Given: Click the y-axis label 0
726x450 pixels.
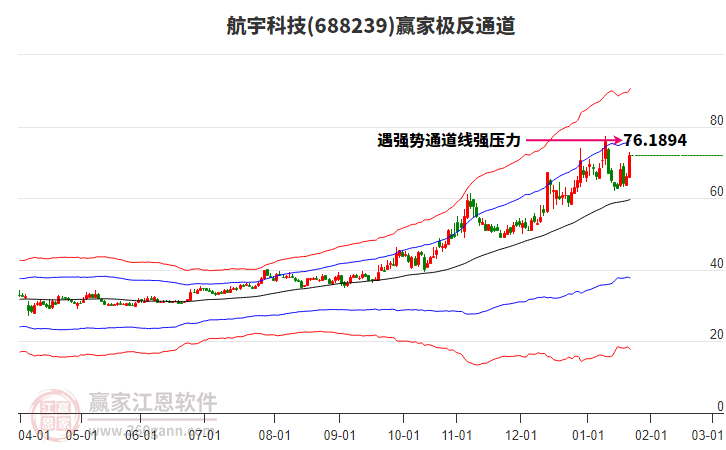Looking at the screenshot, I should pyautogui.click(x=720, y=406).
